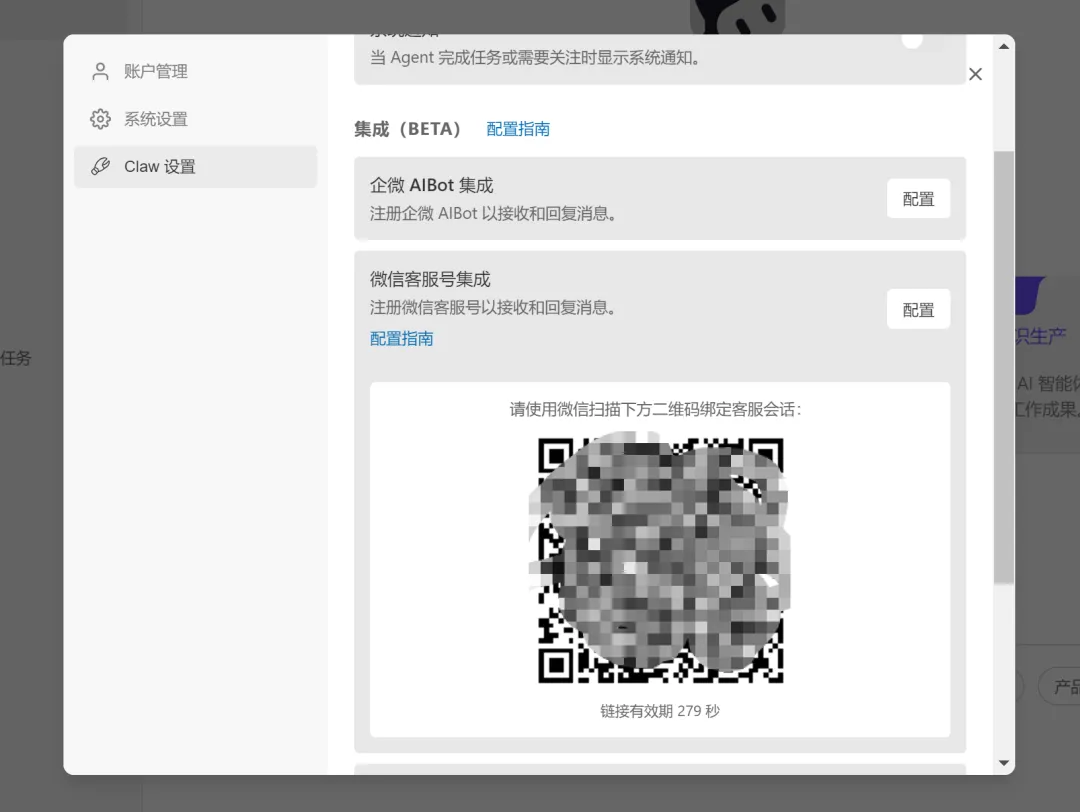The image size is (1080, 812).
Task: Click the claw icon beside Claw 设置
Action: coord(101,167)
